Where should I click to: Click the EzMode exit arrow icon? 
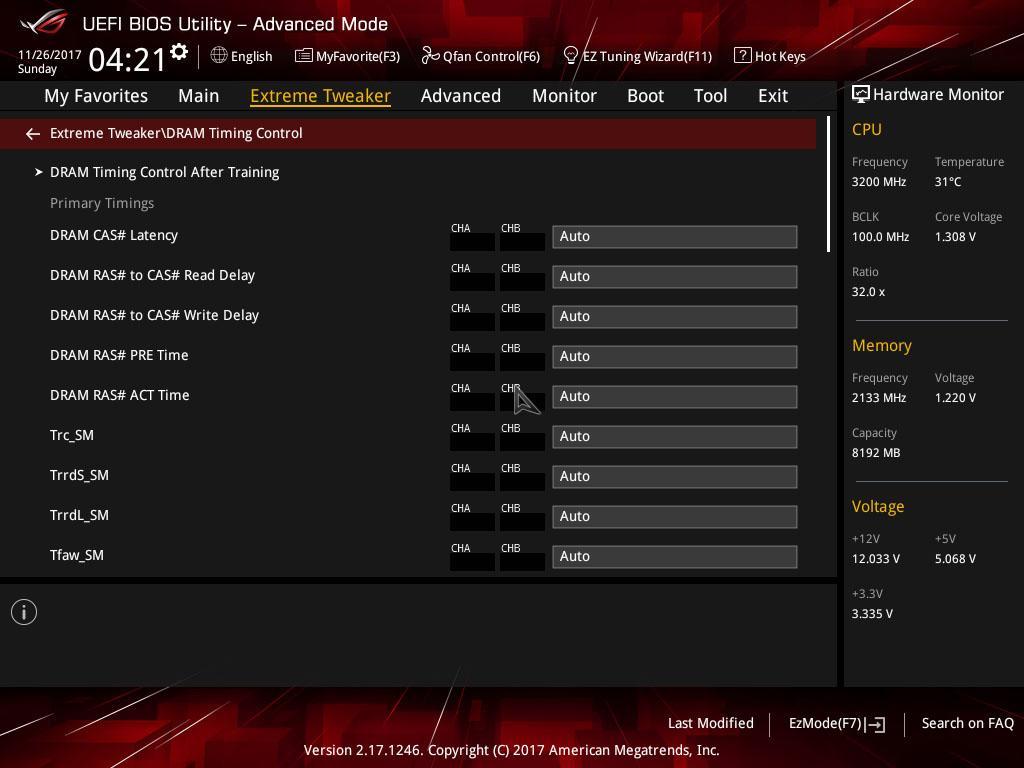pyautogui.click(x=876, y=724)
